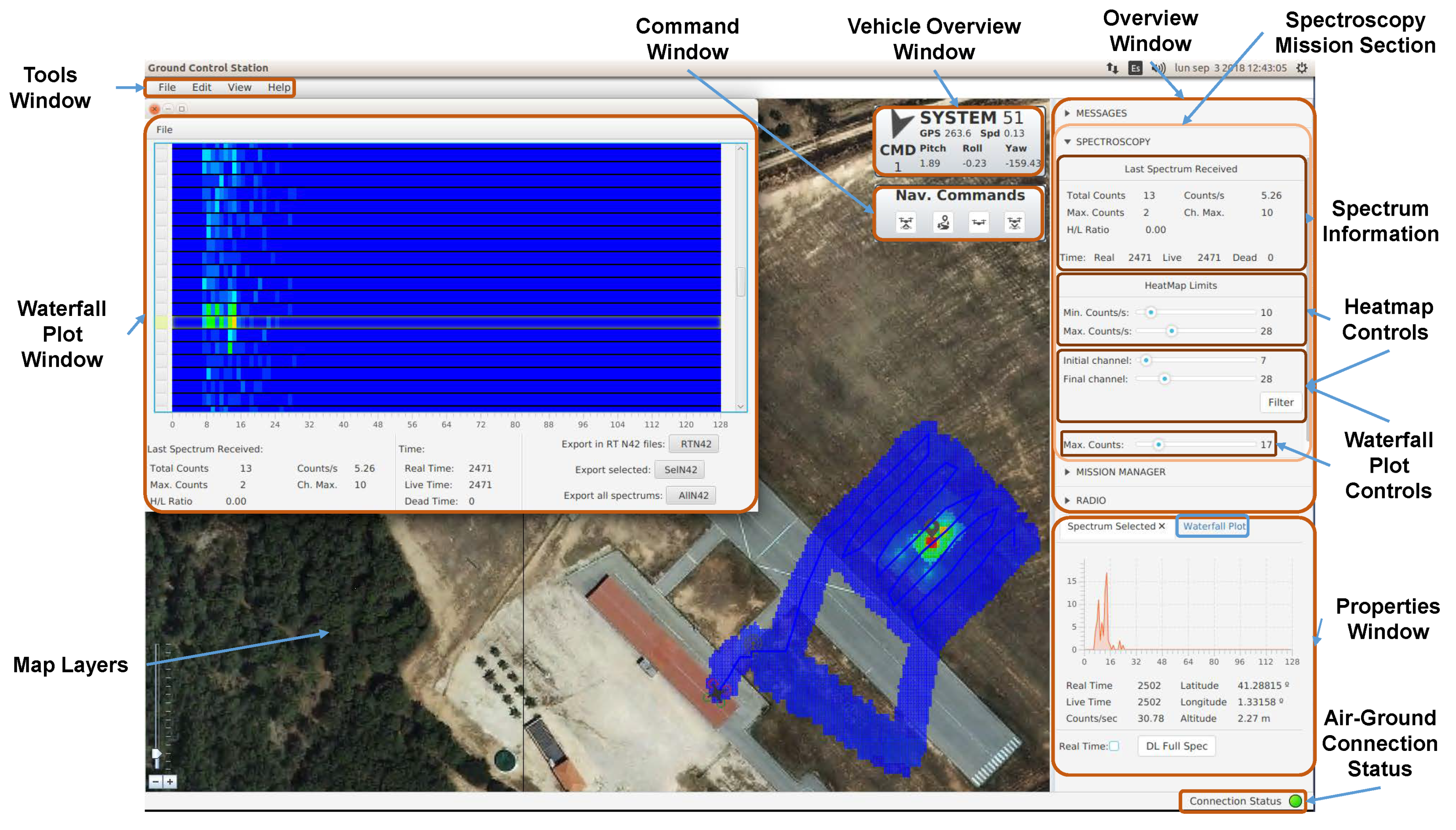
Task: Zoom in map with plus button
Action: click(169, 782)
